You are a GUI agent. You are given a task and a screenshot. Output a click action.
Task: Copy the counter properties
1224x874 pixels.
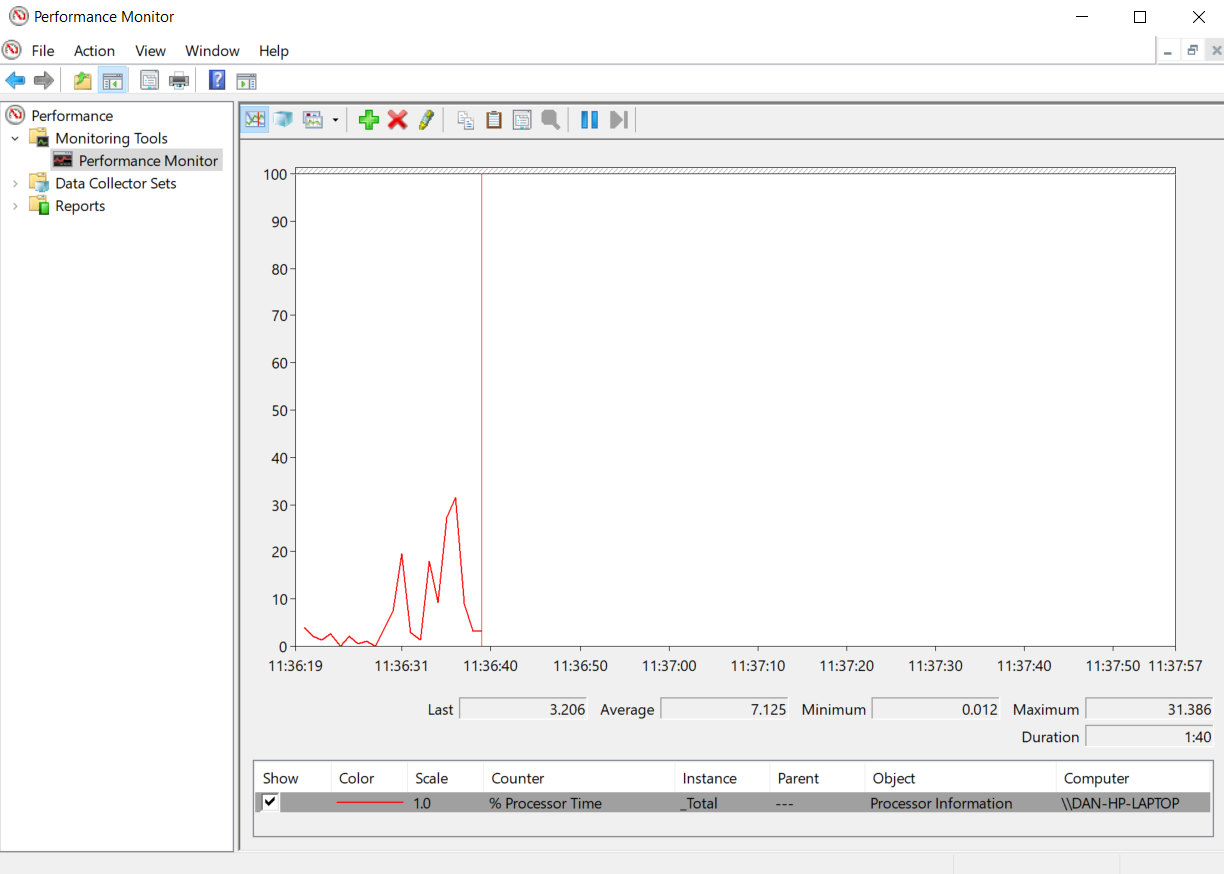[x=465, y=119]
